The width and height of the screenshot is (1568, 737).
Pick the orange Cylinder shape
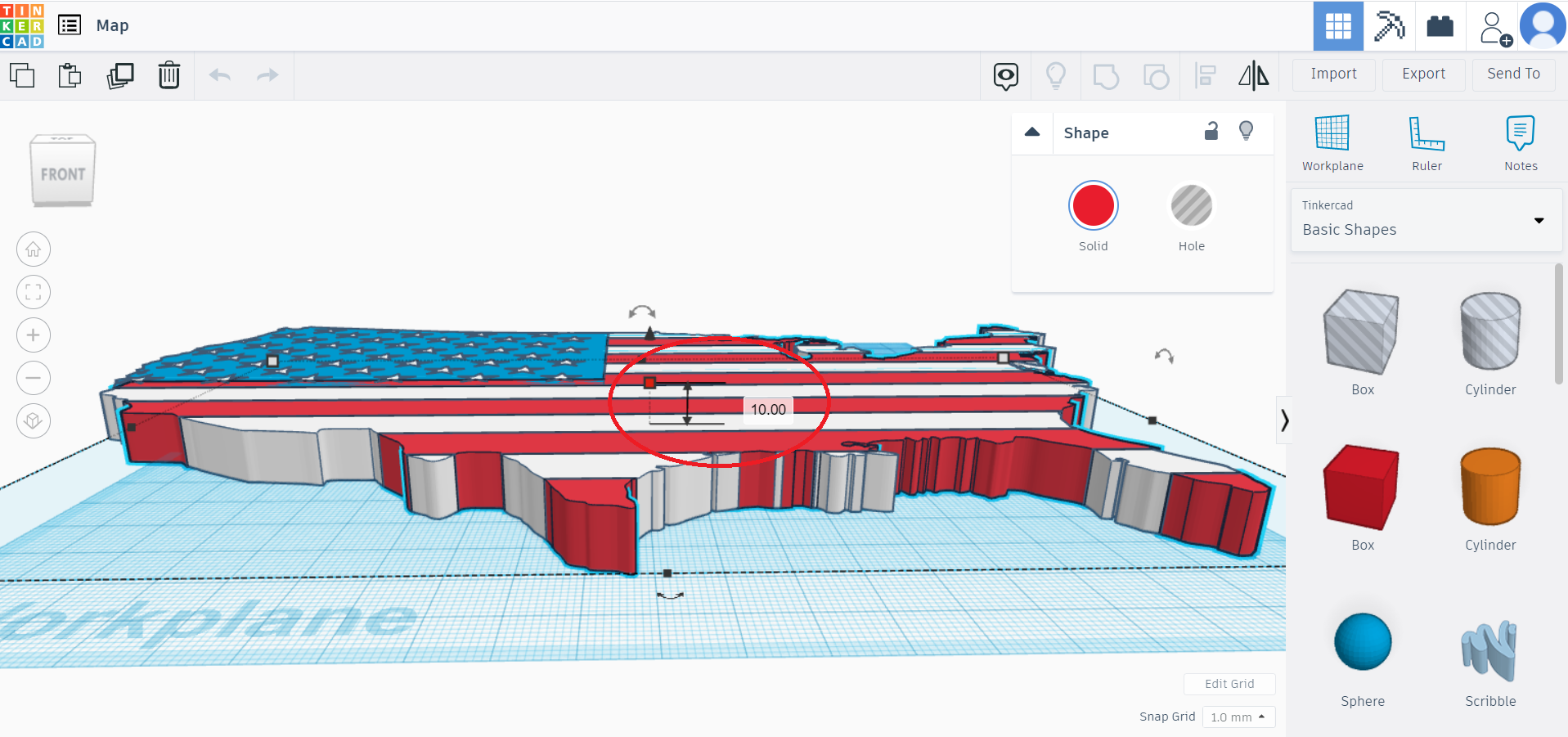[1490, 488]
